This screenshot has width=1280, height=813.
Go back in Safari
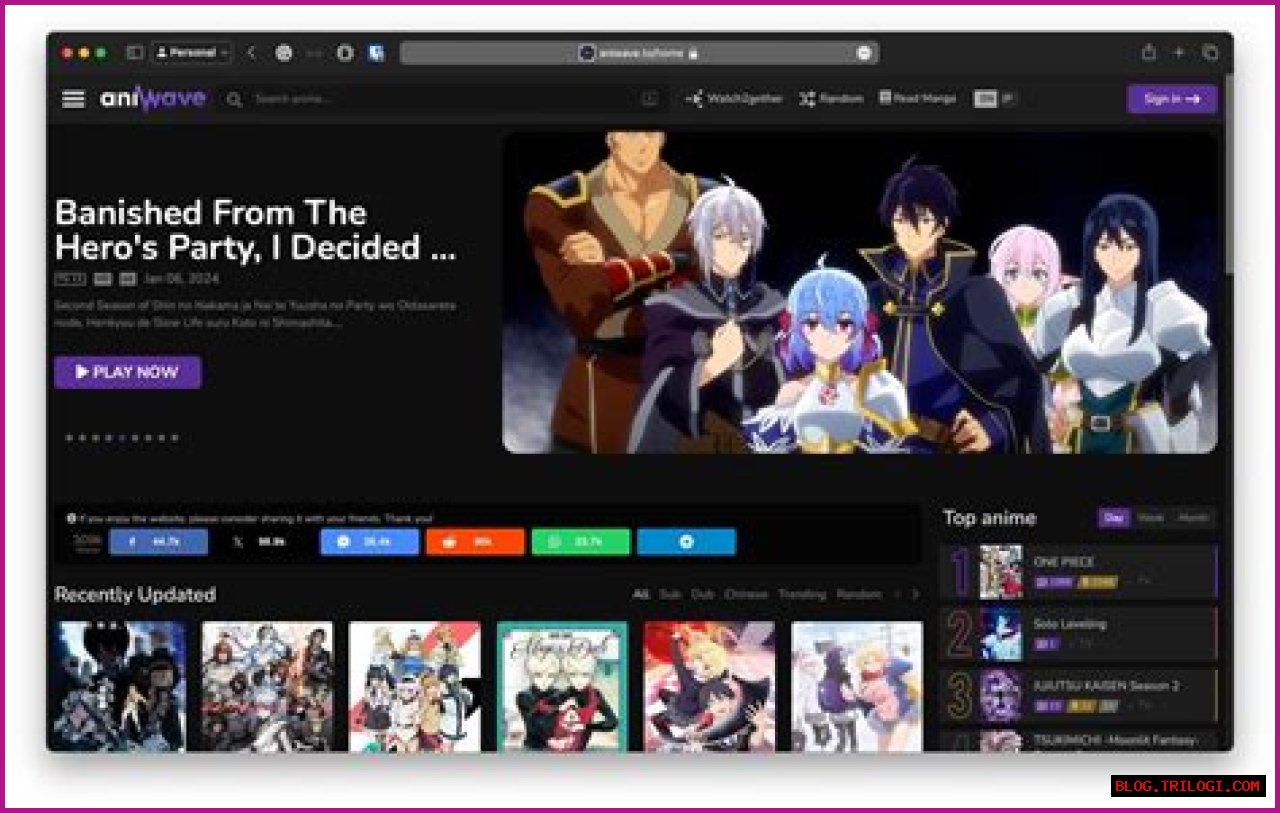[x=251, y=52]
